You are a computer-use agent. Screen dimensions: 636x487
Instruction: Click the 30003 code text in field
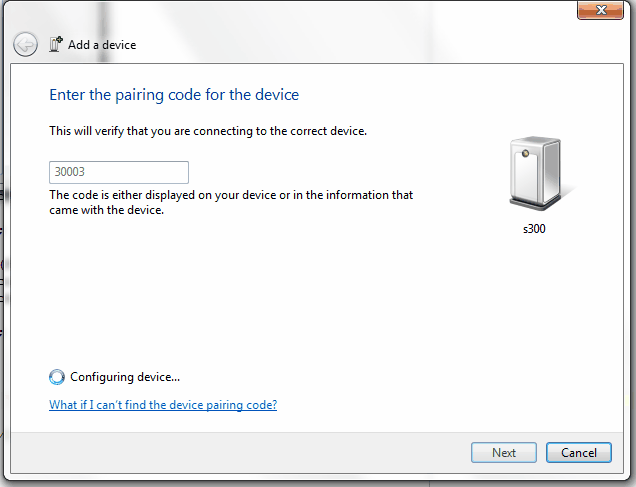(x=70, y=172)
